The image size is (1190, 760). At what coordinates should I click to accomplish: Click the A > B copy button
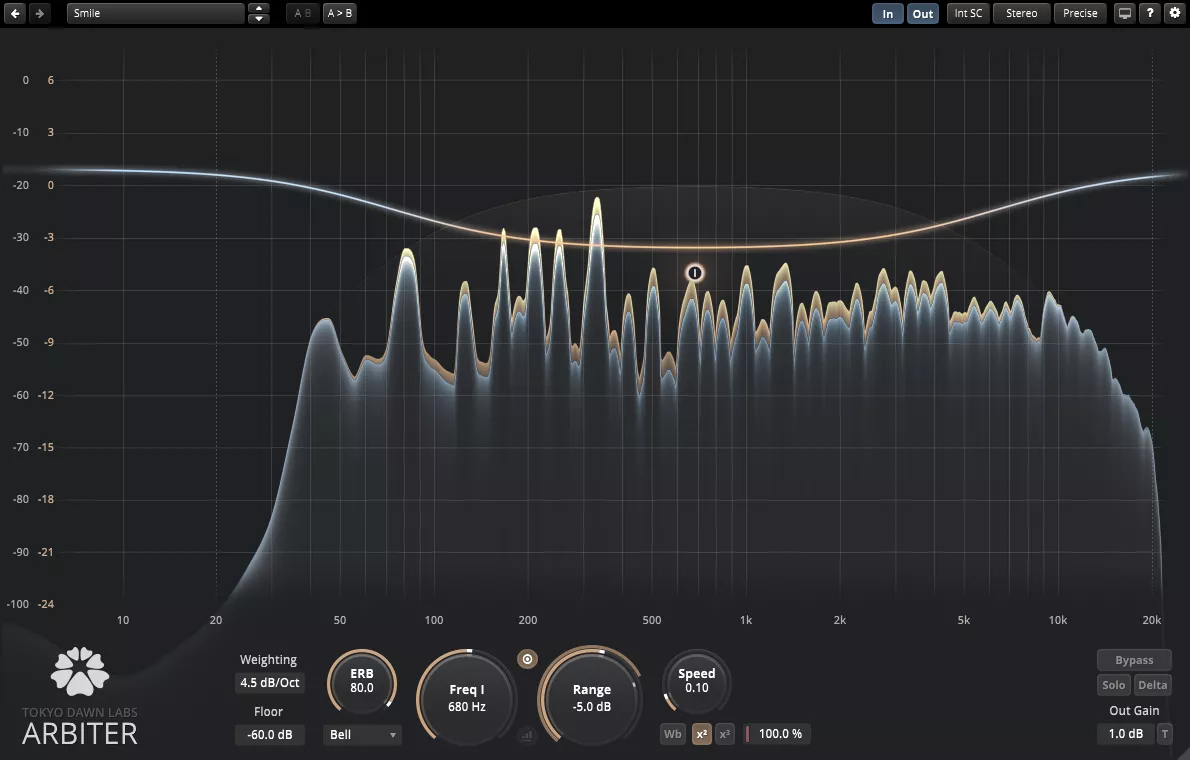(341, 13)
